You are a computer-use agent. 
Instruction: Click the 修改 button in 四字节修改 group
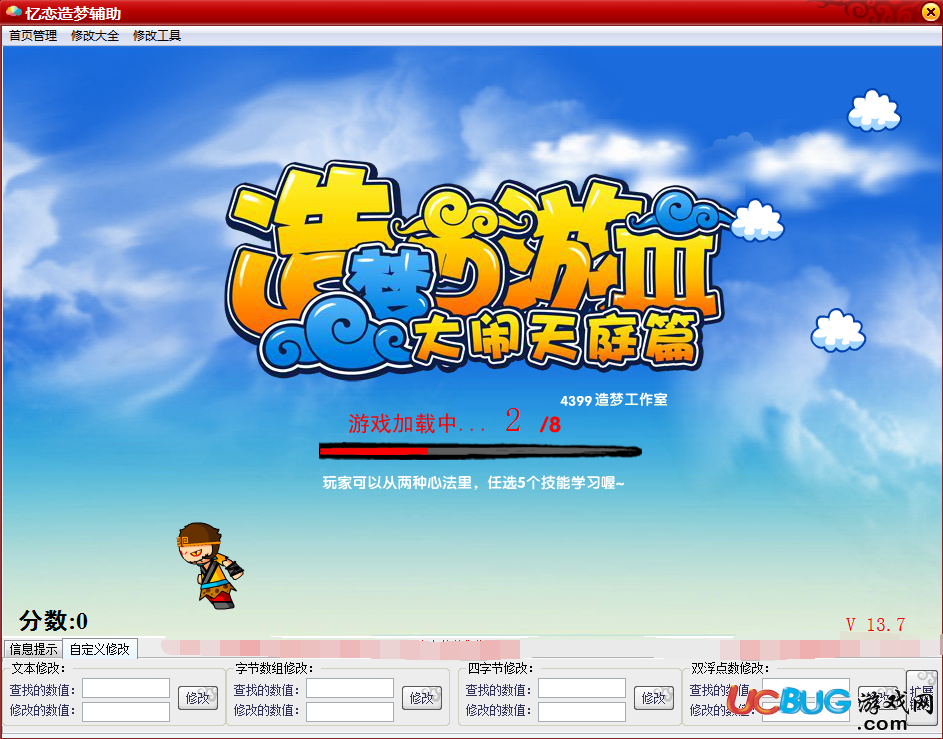tap(654, 698)
